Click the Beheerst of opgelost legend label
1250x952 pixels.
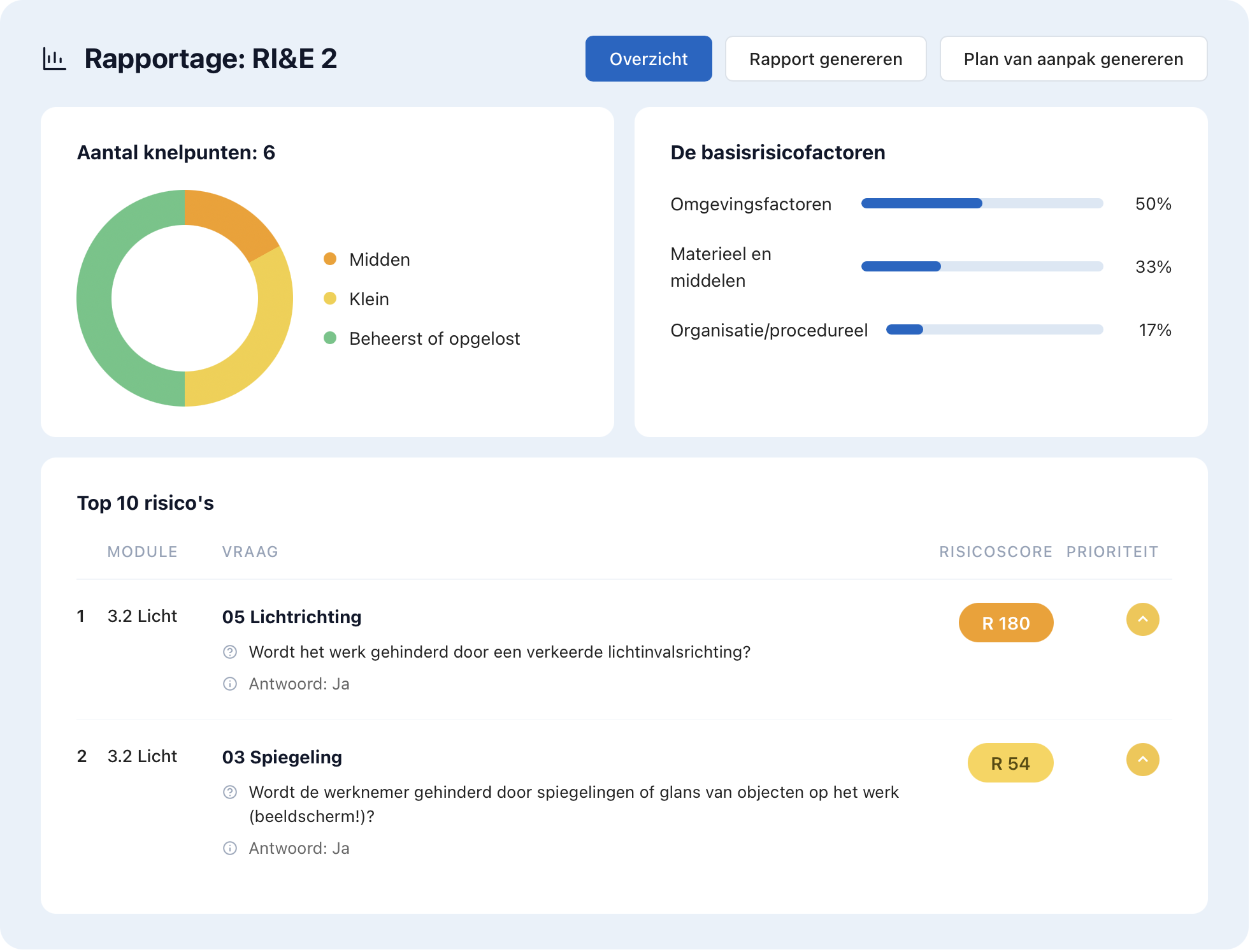435,338
